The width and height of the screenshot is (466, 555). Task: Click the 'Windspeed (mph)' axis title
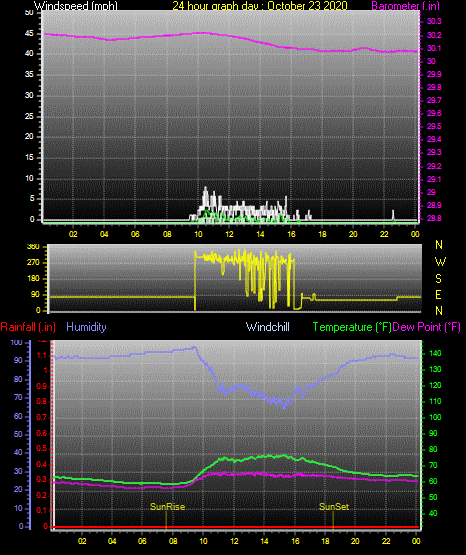(76, 5)
